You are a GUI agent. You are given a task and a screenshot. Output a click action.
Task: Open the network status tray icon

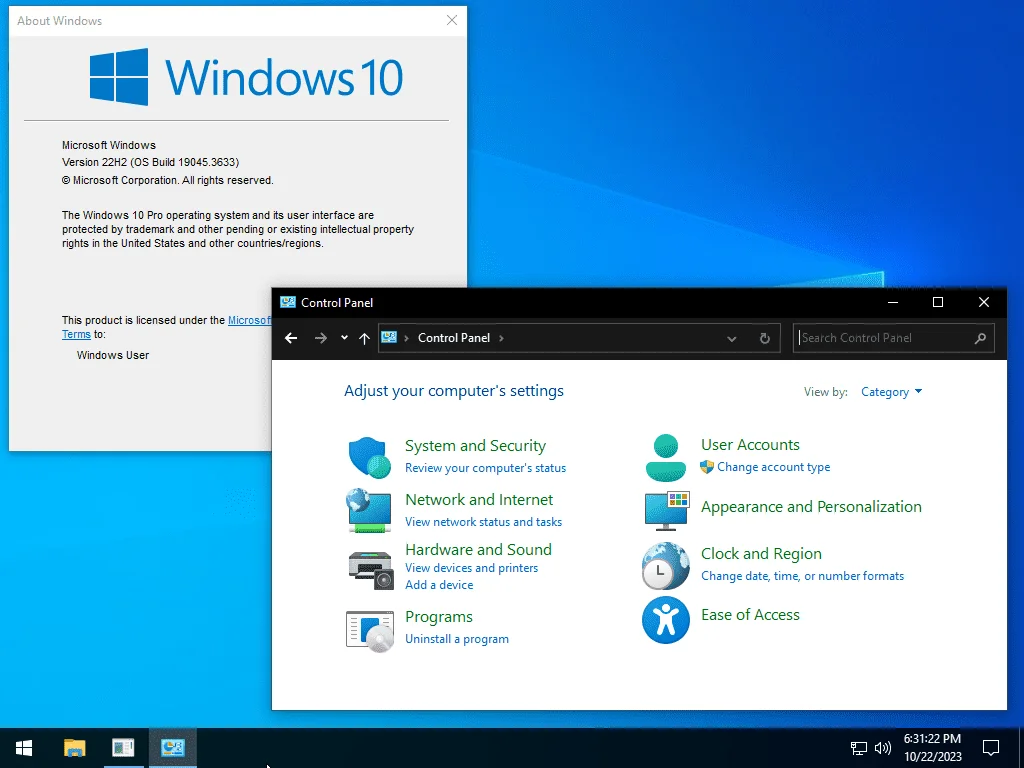(x=858, y=748)
